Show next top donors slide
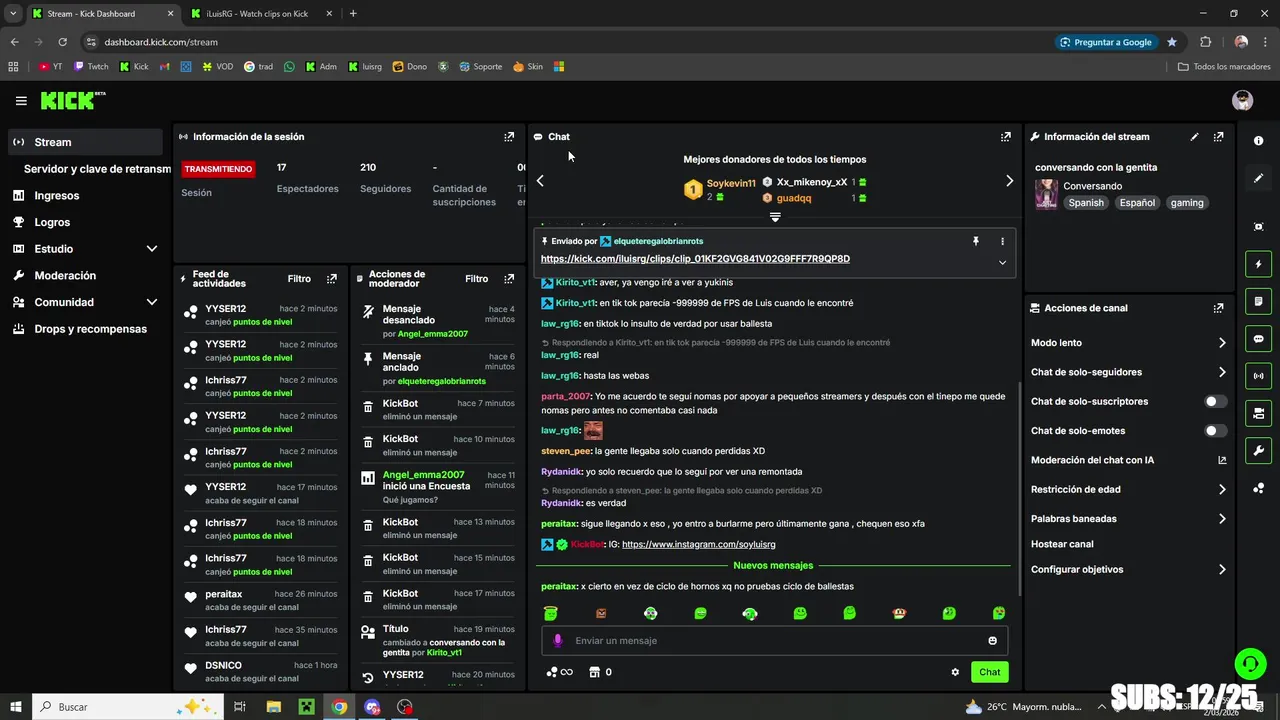1280x720 pixels. [x=1009, y=181]
